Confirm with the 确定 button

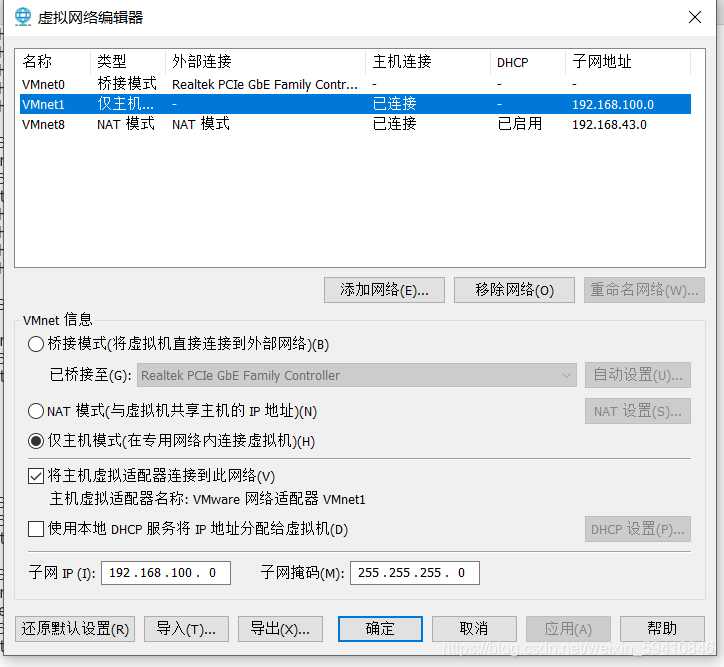tap(380, 629)
